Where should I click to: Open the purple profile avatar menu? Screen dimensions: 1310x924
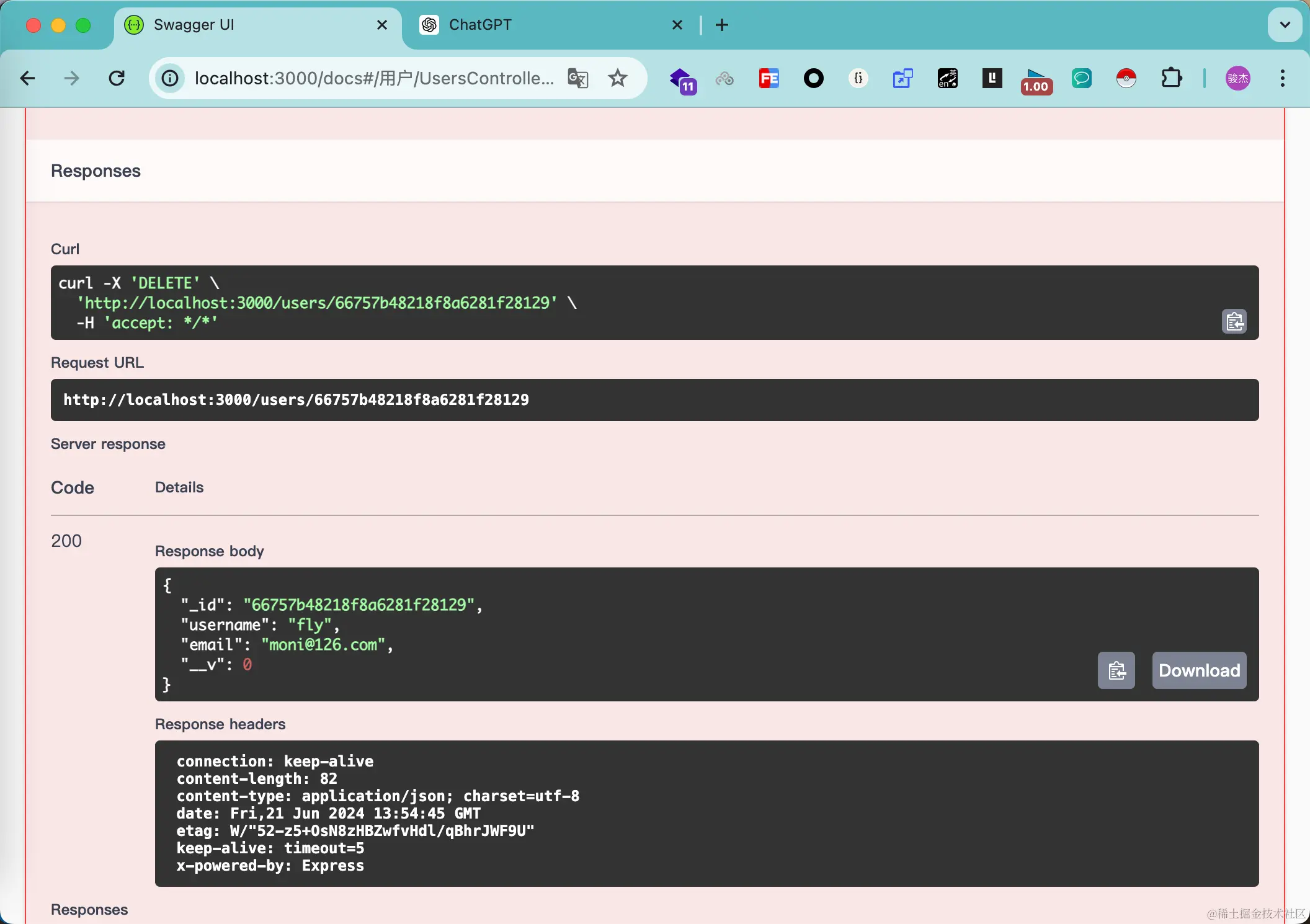tap(1237, 78)
